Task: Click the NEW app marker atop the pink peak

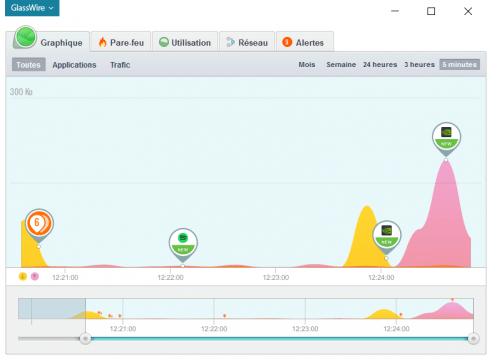Action: pos(446,138)
